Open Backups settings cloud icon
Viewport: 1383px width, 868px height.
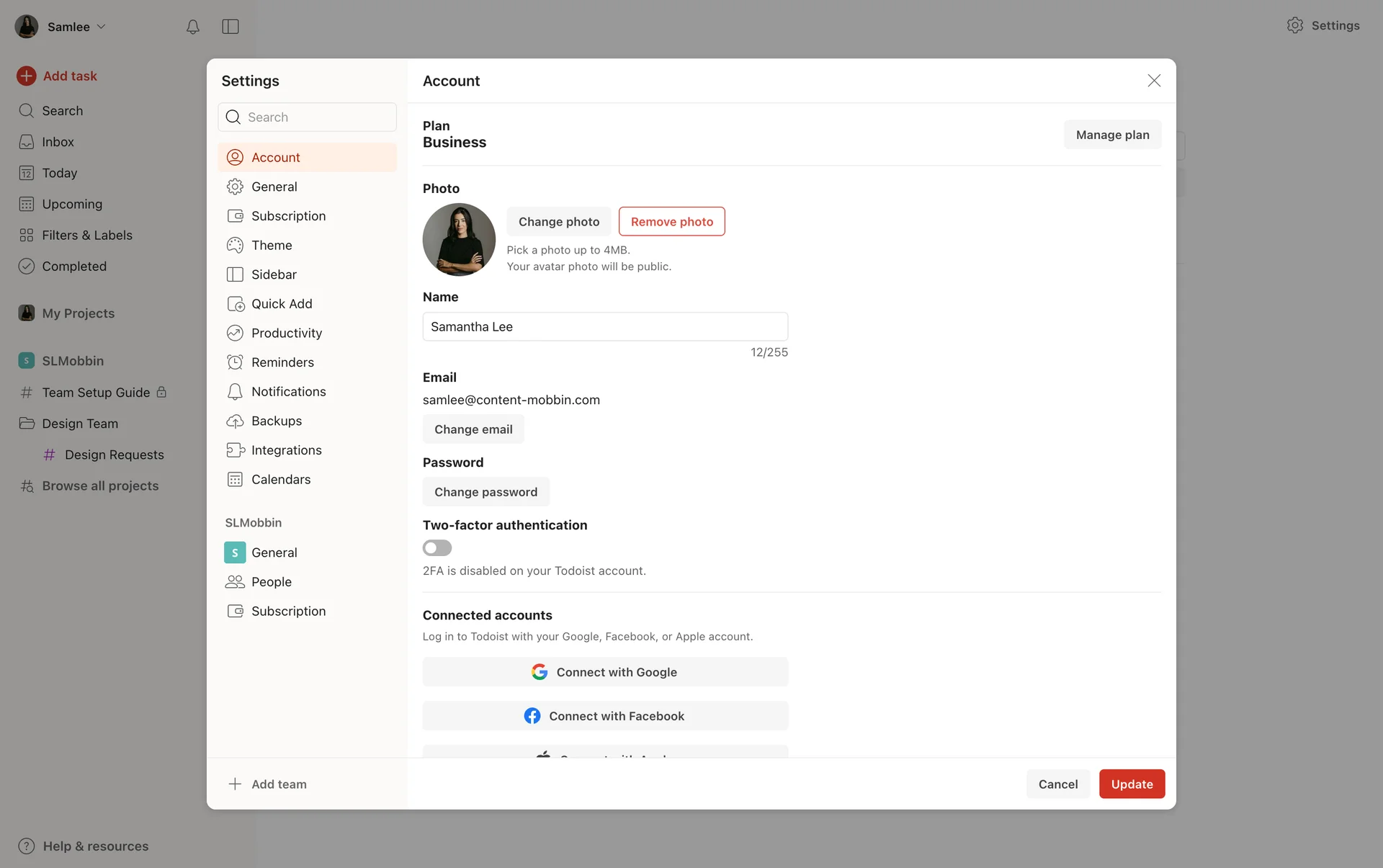235,421
